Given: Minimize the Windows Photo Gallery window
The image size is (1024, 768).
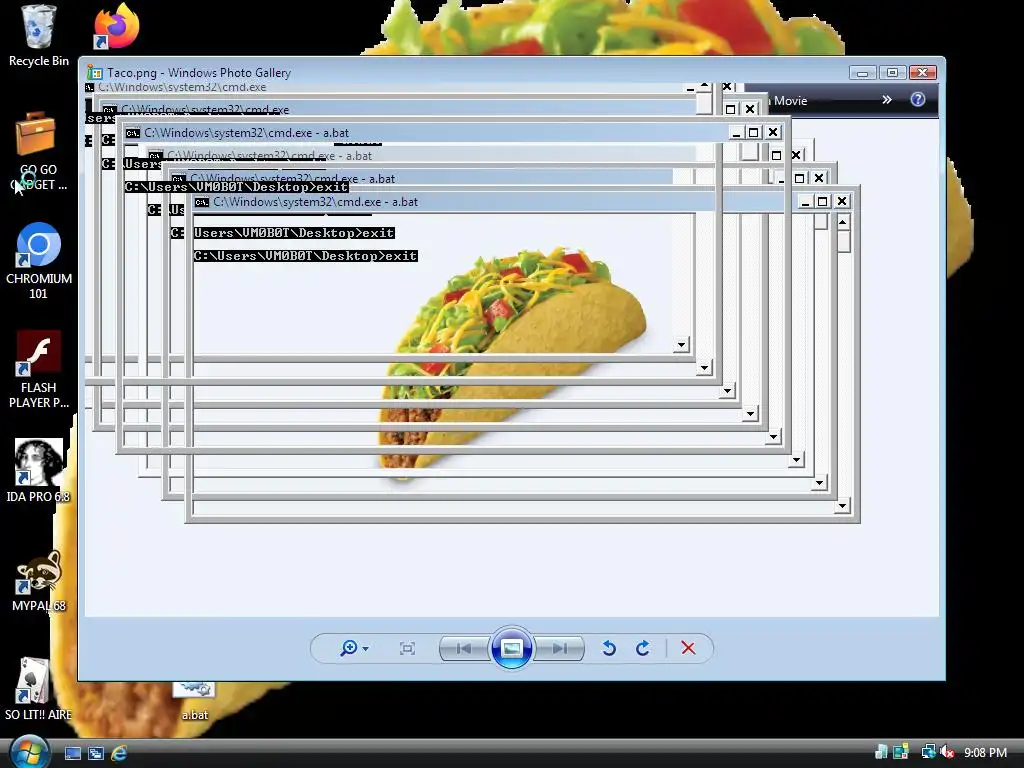Looking at the screenshot, I should (x=863, y=72).
